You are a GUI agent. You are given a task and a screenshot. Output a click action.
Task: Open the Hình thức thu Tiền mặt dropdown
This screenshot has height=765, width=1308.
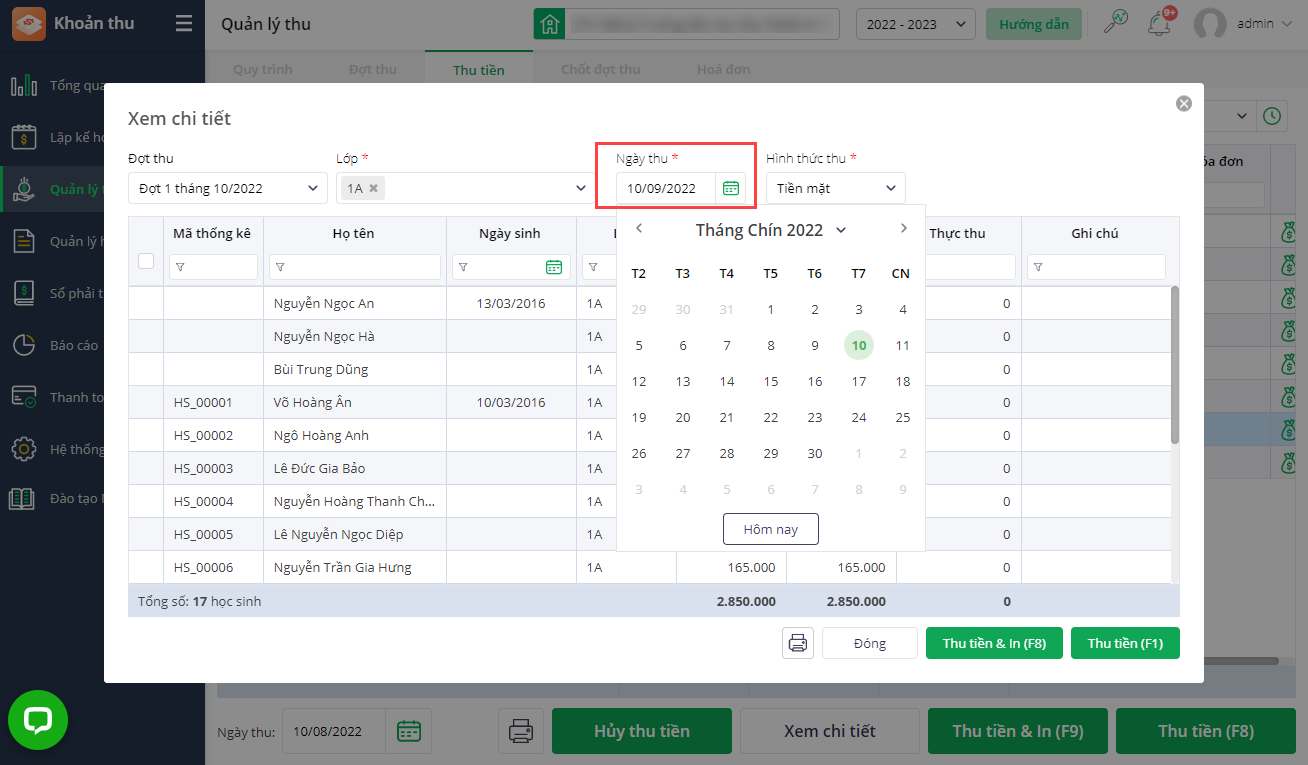click(x=836, y=188)
